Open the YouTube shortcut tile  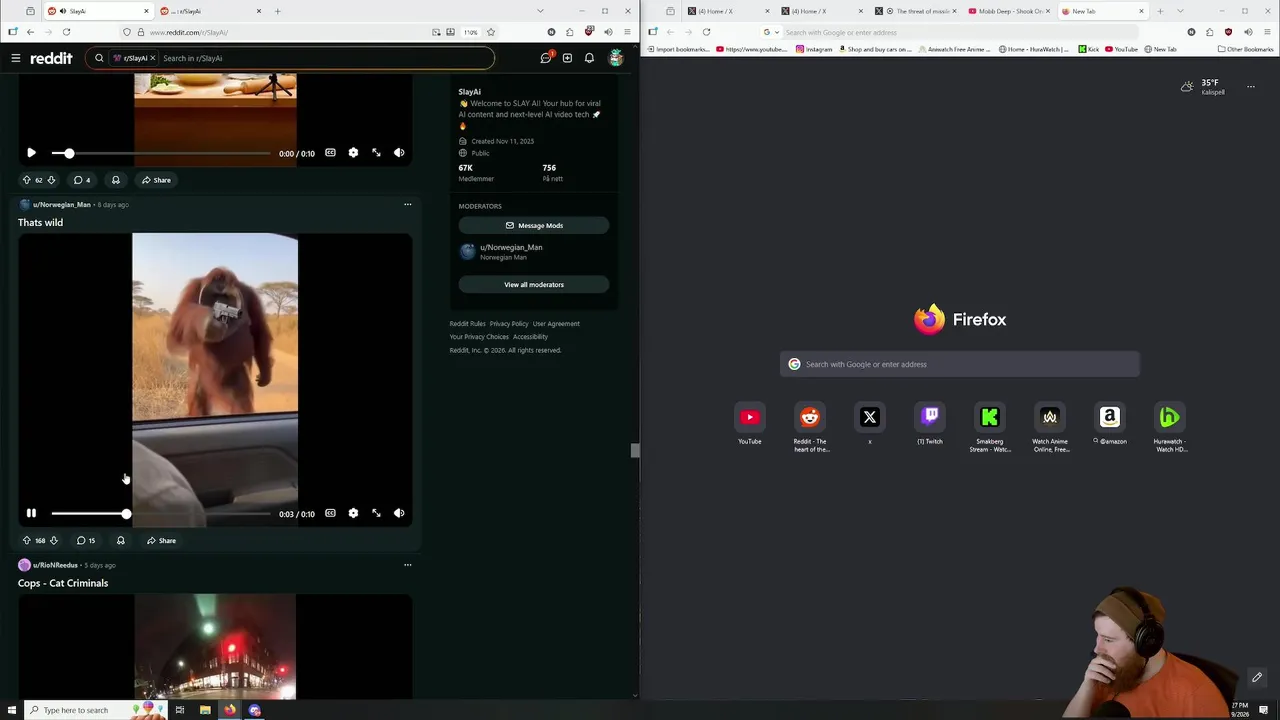point(750,417)
